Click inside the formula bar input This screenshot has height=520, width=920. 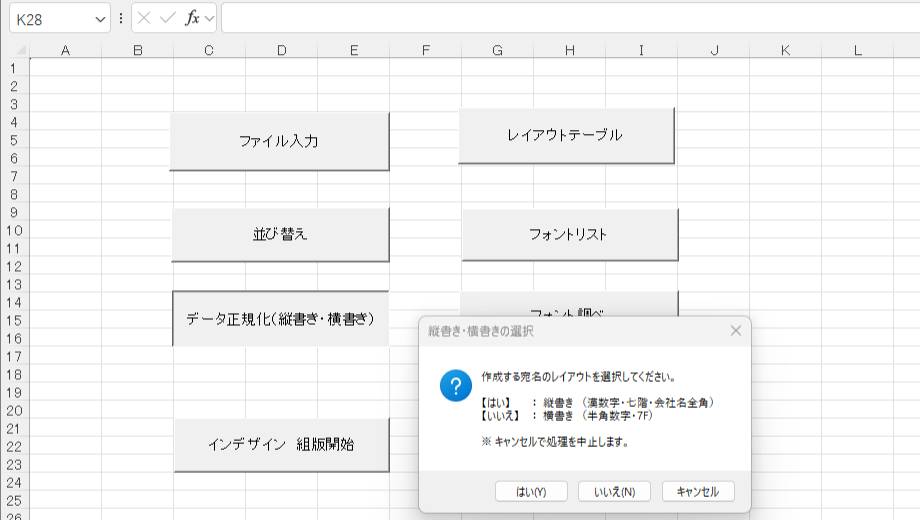pos(560,19)
